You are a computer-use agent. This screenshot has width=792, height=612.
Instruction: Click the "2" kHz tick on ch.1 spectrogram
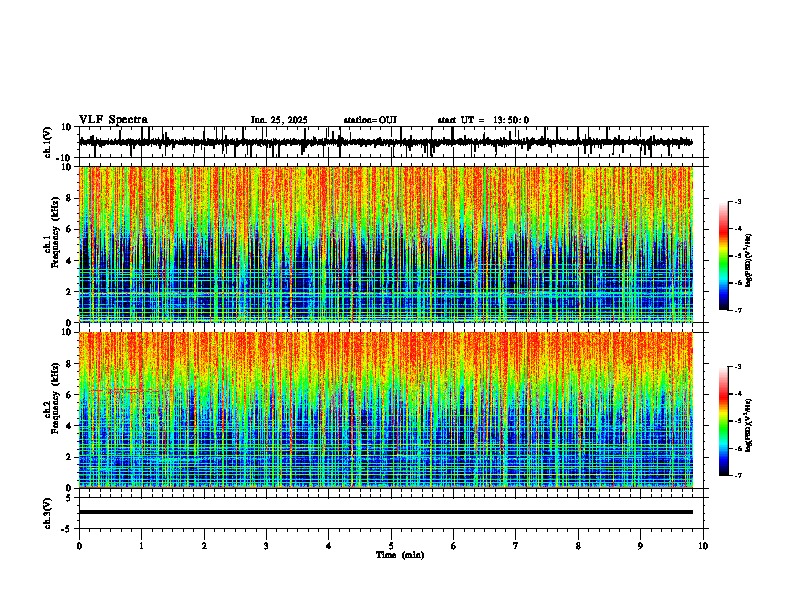coord(70,291)
